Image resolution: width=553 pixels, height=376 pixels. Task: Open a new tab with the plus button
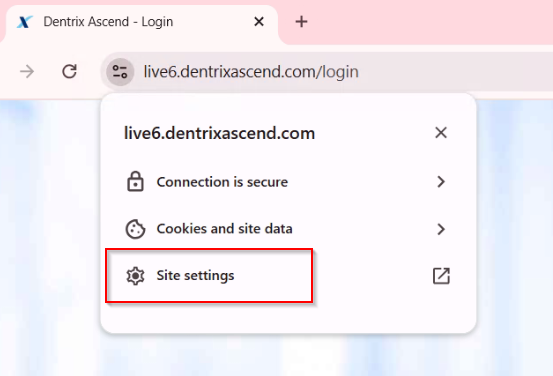tap(301, 22)
